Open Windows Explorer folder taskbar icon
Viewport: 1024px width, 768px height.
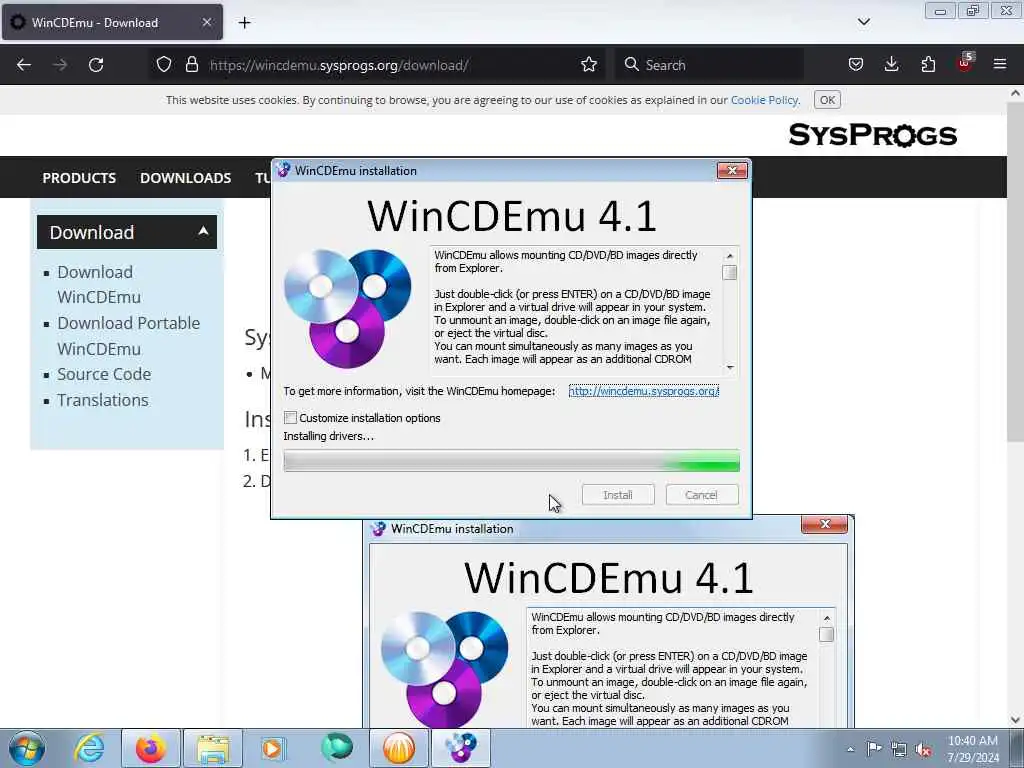213,748
